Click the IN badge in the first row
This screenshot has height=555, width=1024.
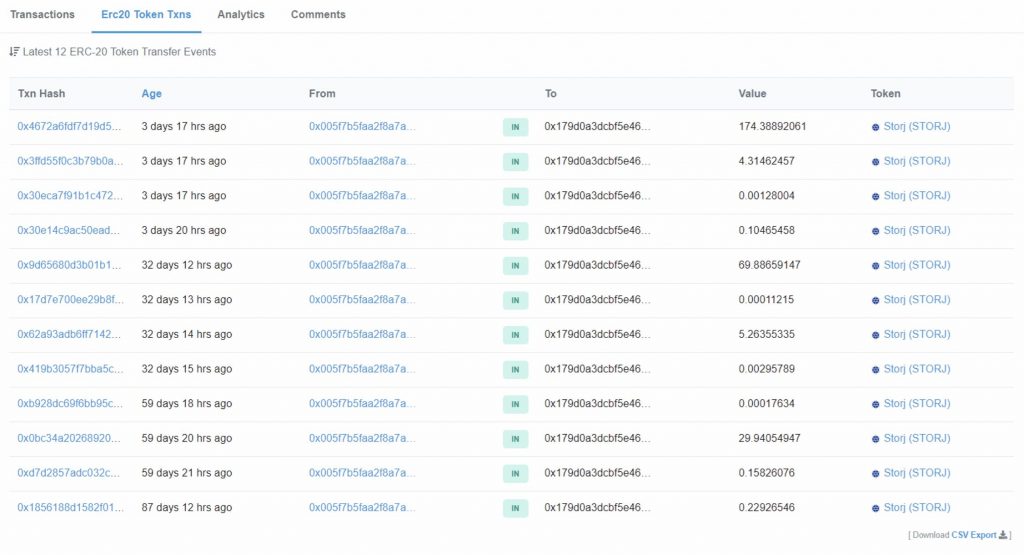(x=515, y=127)
